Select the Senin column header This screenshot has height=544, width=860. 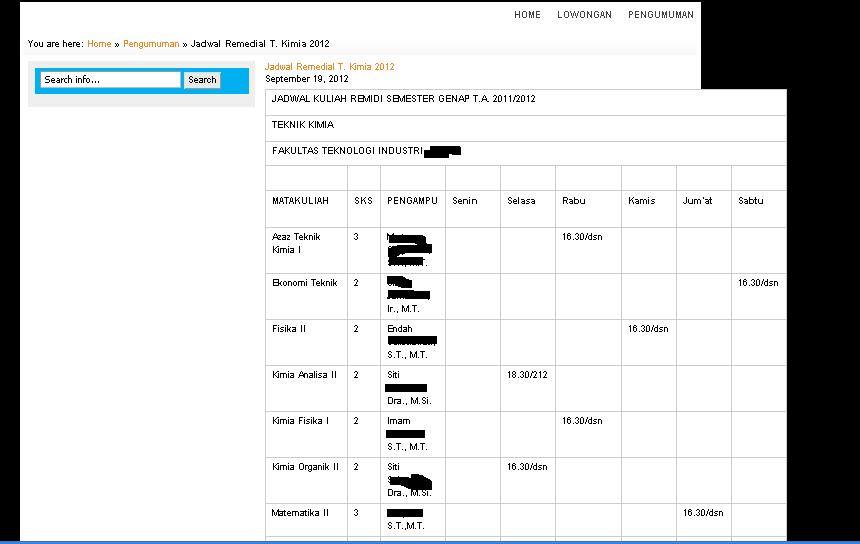(465, 201)
